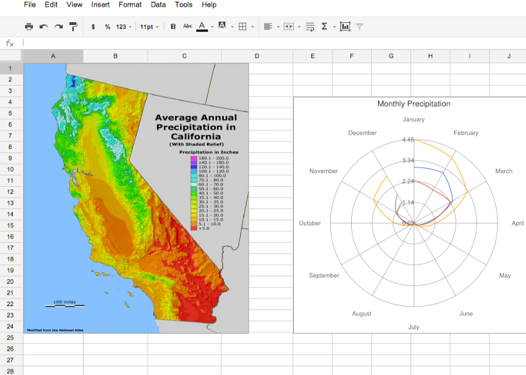Toggle bold formatting

173,26
